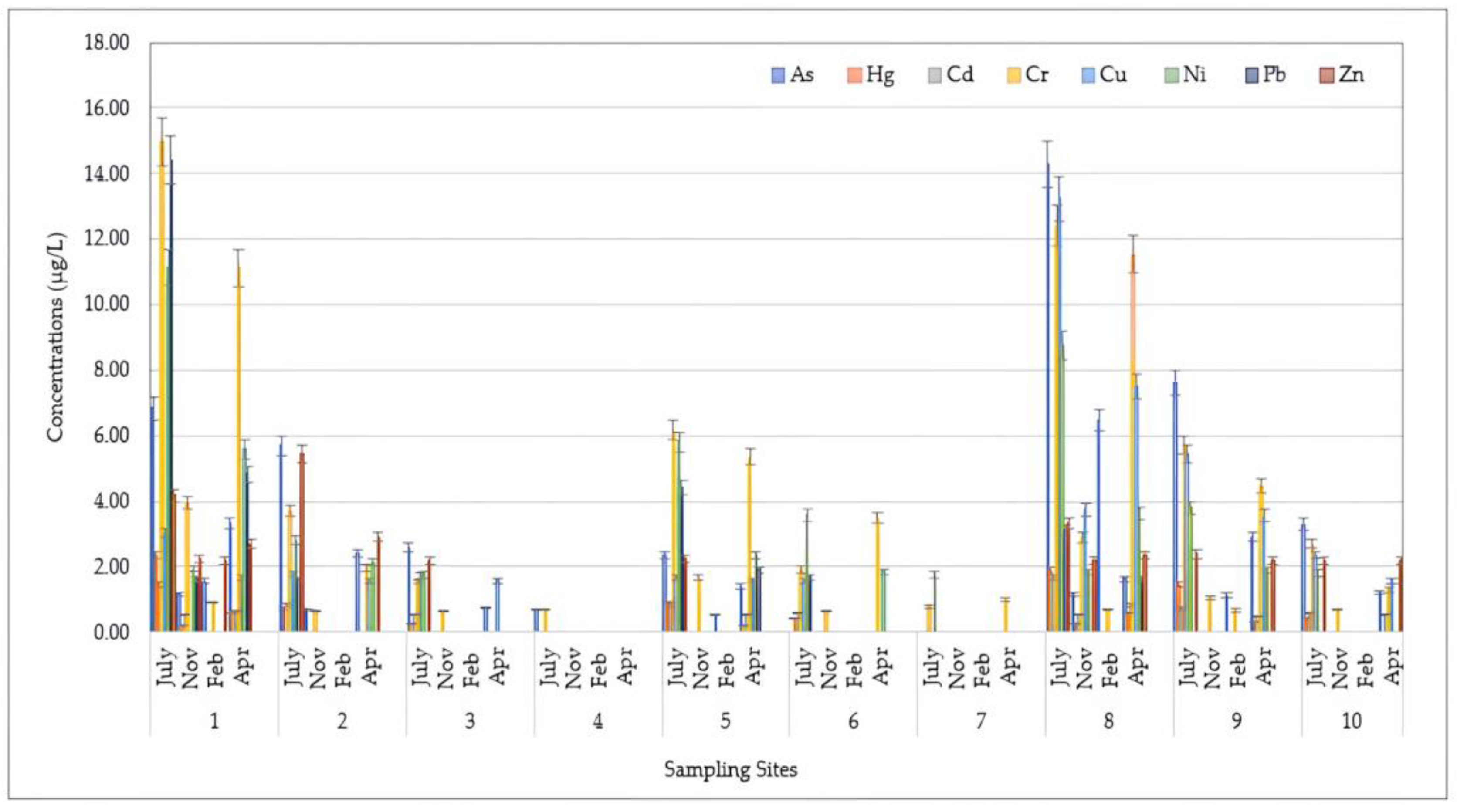The width and height of the screenshot is (1457, 812).
Task: Click the Cd legend color swatch
Action: [935, 75]
